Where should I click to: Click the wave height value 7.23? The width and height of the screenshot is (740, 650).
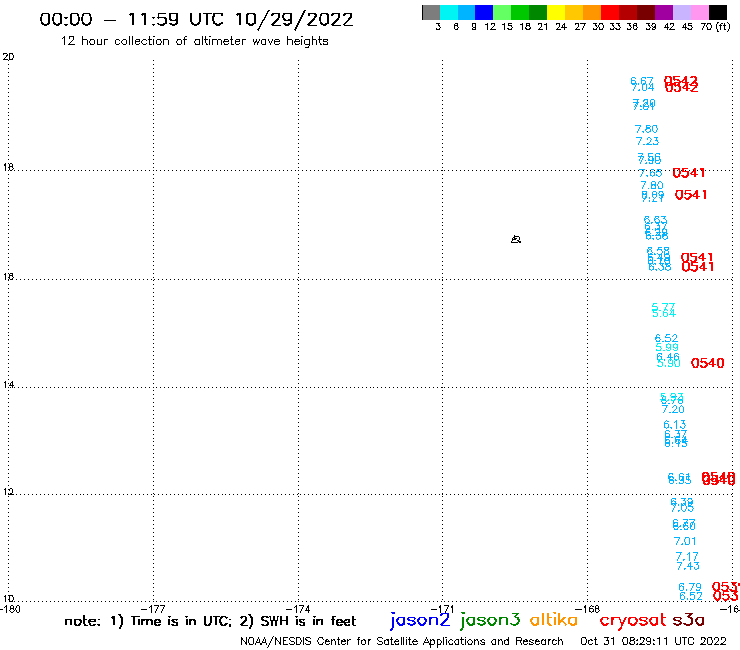[647, 142]
